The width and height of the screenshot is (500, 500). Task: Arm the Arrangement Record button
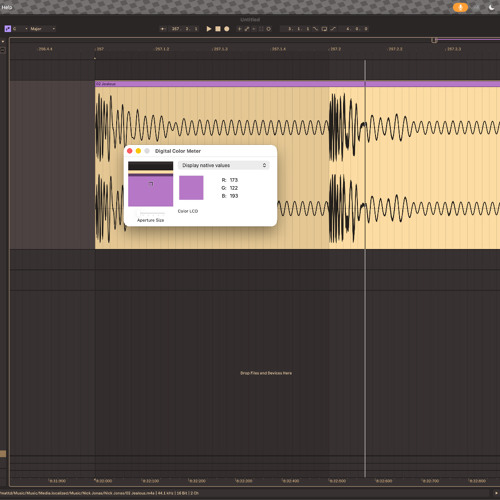pos(227,29)
